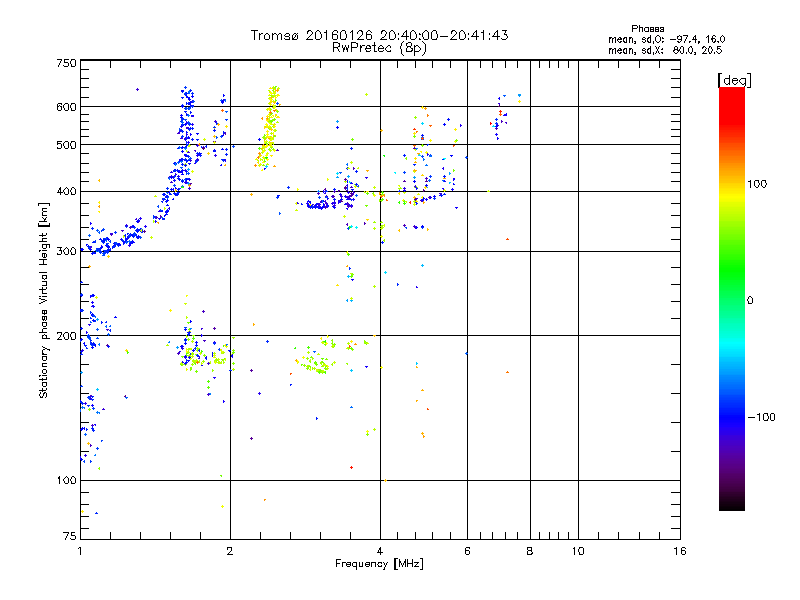Viewport: 800px width, 600px height.
Task: Click the y-axis '75' tick label
Action: 70,536
